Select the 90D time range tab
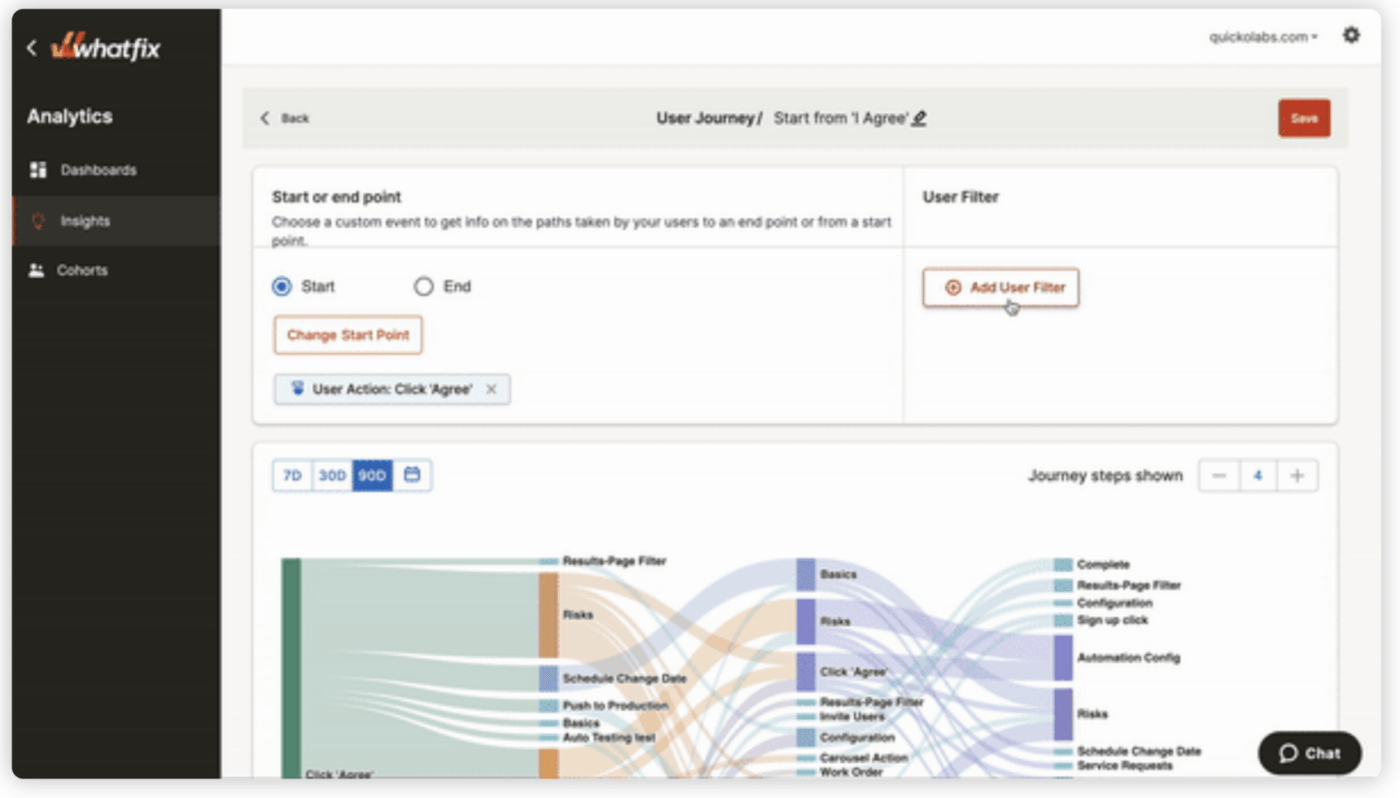This screenshot has width=1400, height=798. 372,475
